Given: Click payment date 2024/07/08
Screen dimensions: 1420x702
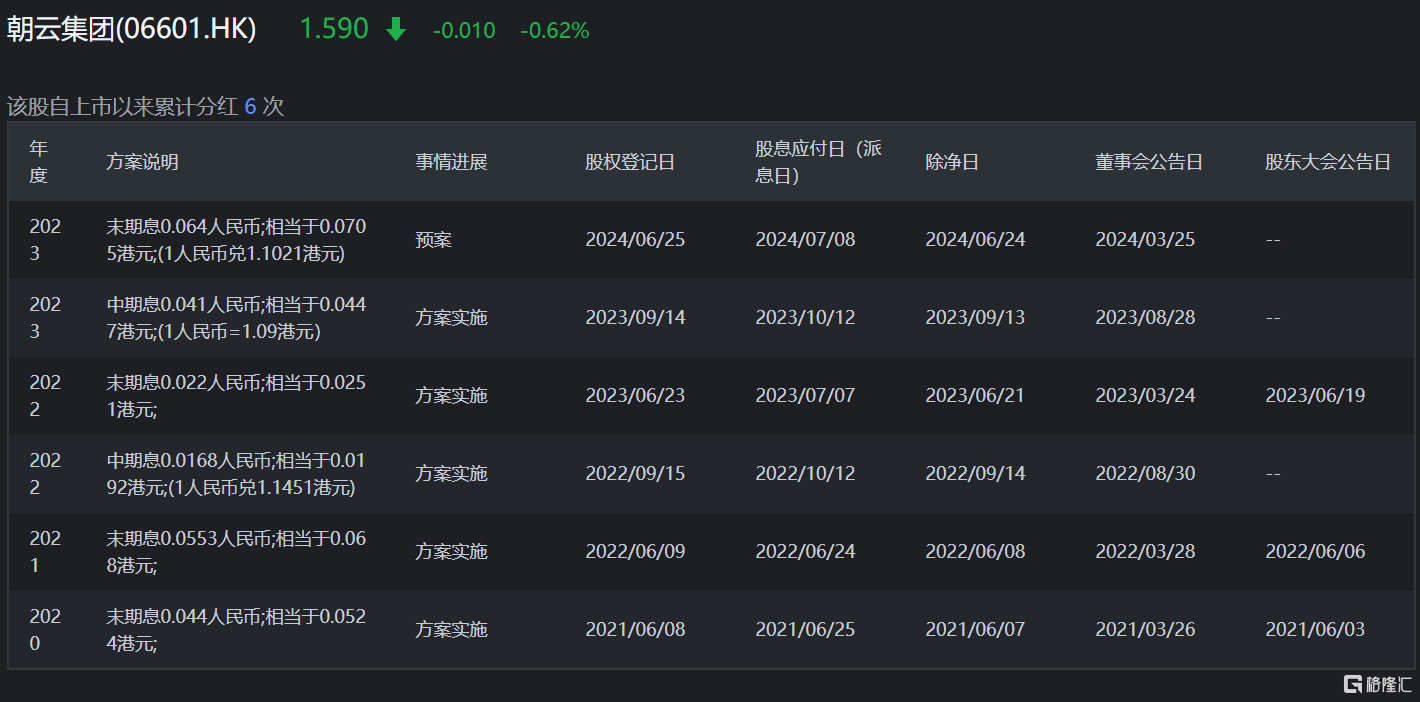Looking at the screenshot, I should click(805, 240).
